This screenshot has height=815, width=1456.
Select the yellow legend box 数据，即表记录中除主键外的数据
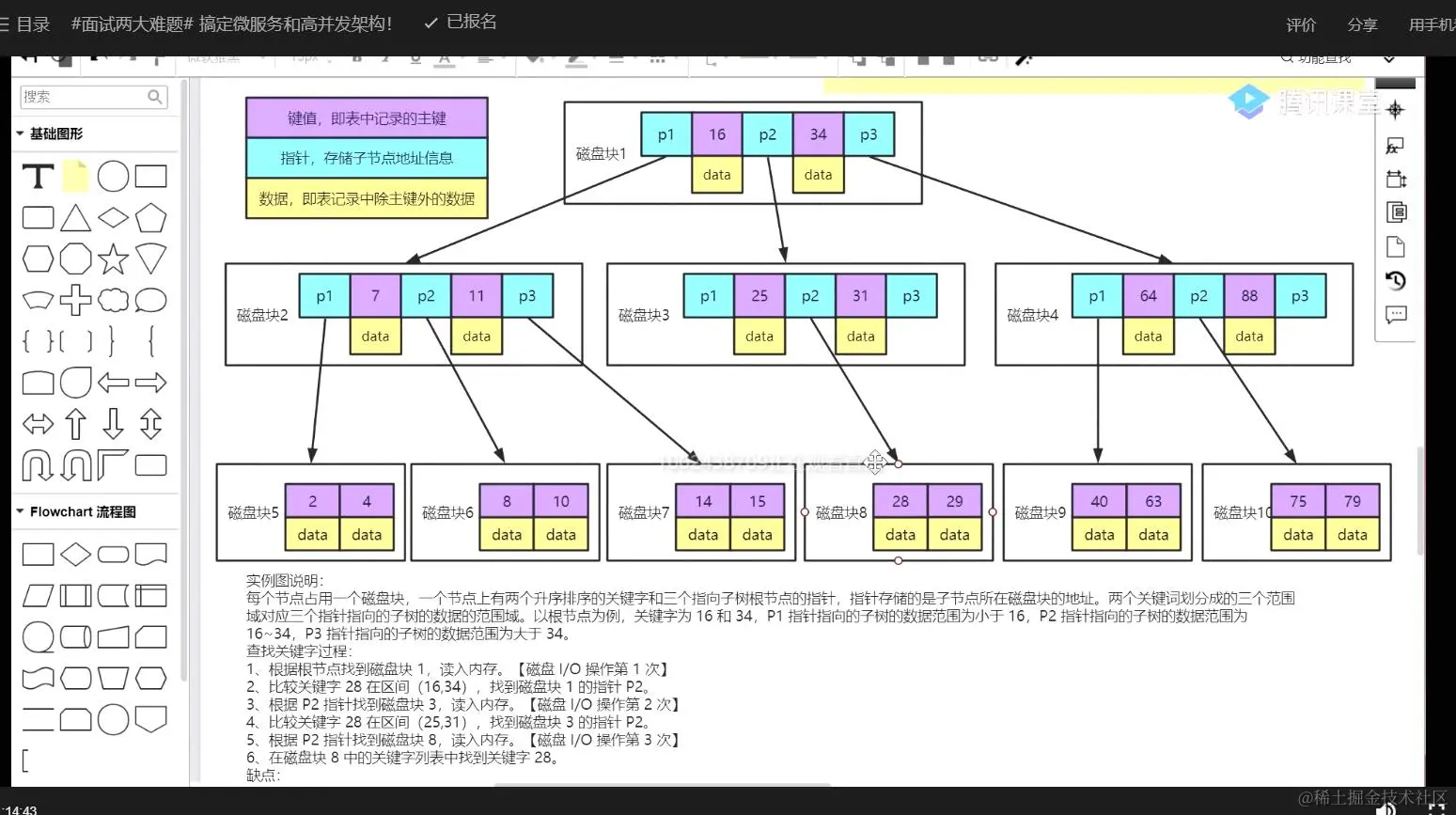(x=367, y=198)
